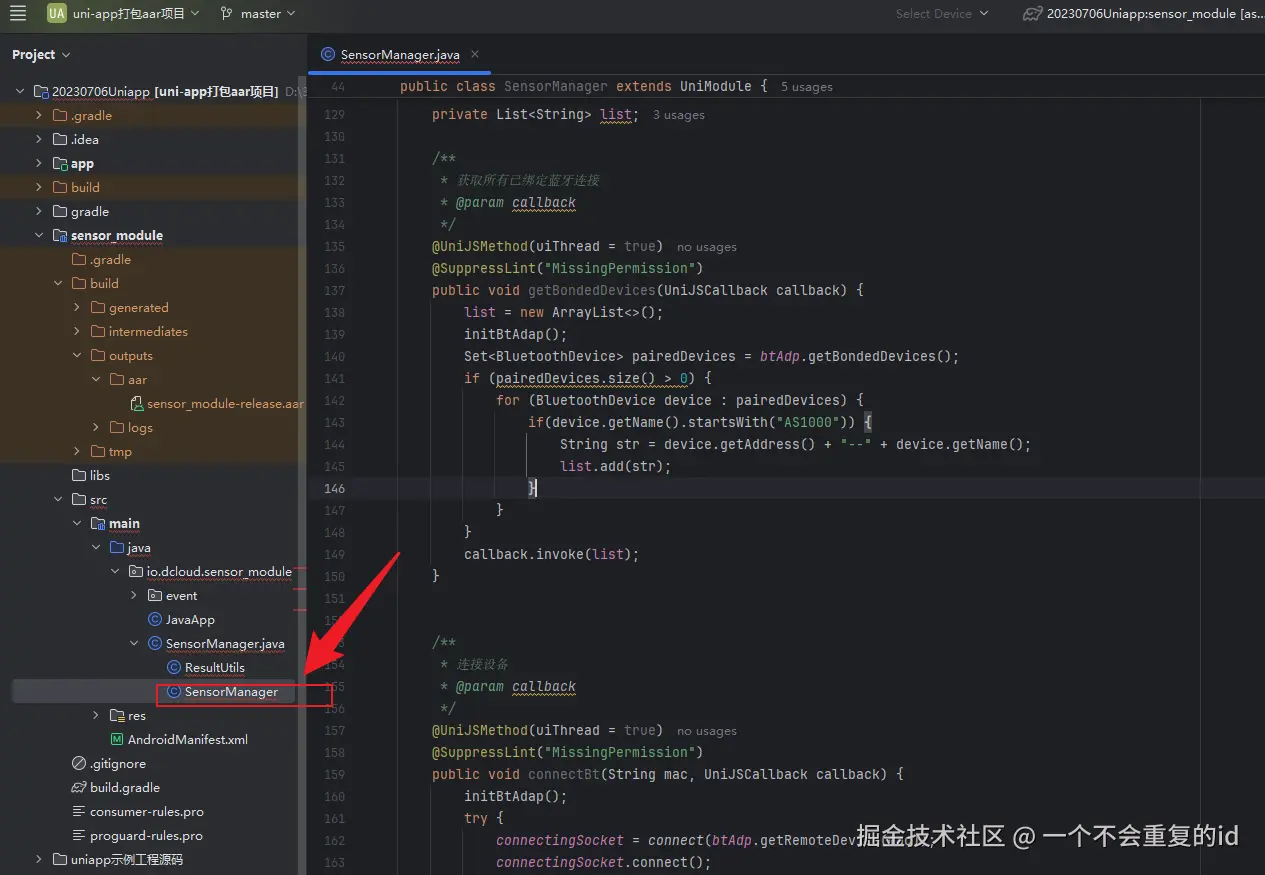1265x875 pixels.
Task: Open proguard-rules.pro file
Action: 146,835
